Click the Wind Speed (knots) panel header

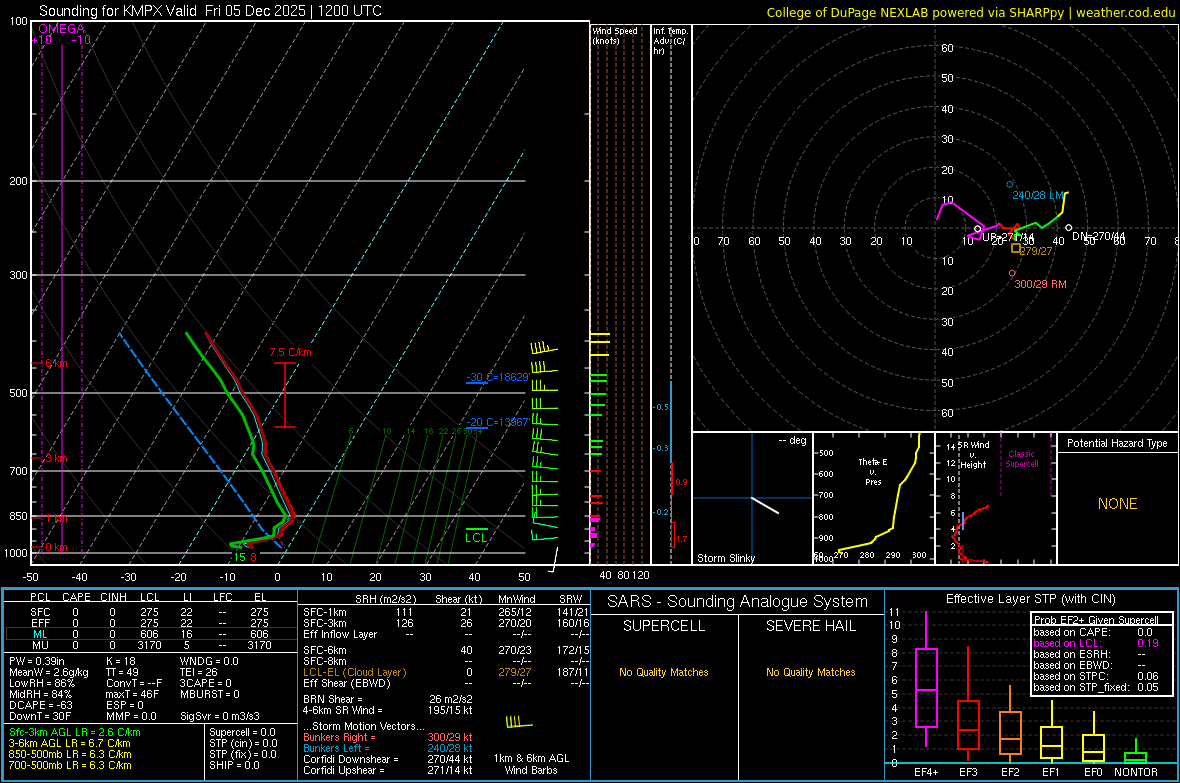click(x=615, y=36)
